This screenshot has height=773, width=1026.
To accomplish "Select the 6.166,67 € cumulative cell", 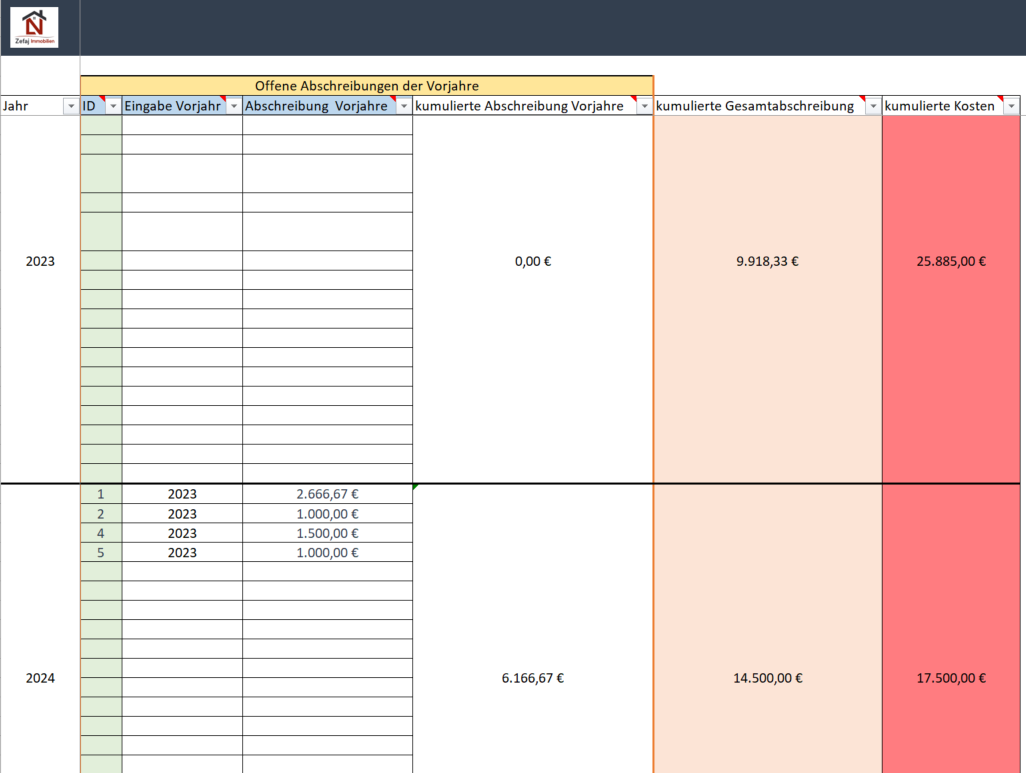I will pyautogui.click(x=532, y=678).
